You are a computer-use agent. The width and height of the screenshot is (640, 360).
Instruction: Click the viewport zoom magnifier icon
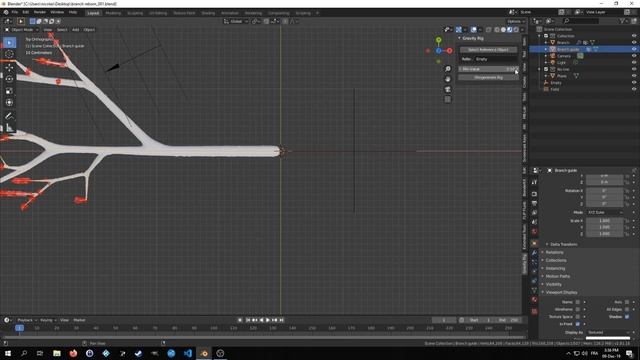tap(448, 69)
